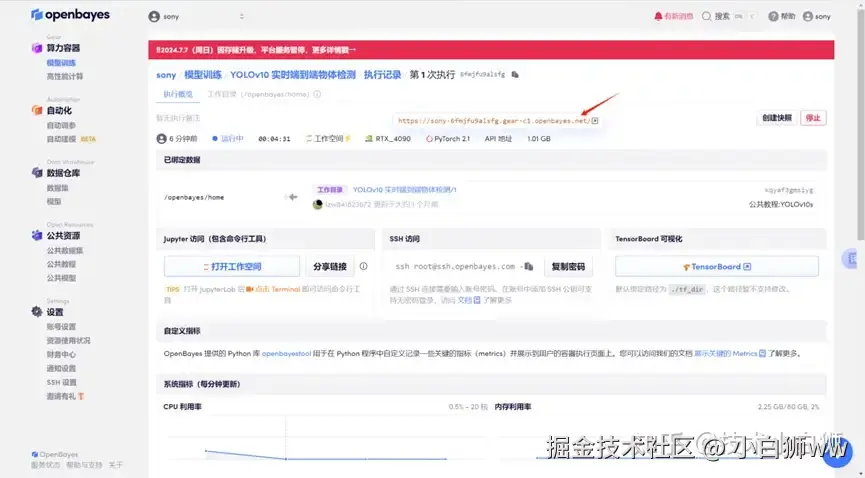Click the 邀请有礼 gift icon
Viewport: 865px width, 478px height.
81,396
